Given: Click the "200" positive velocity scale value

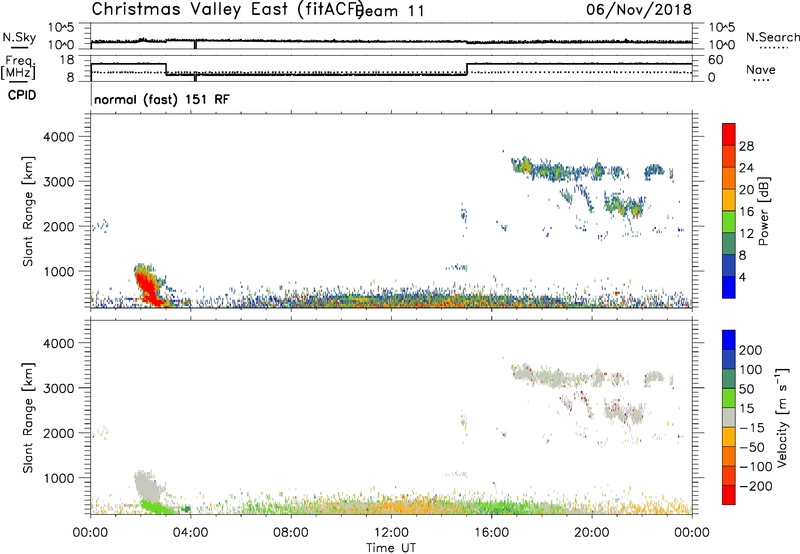Looking at the screenshot, I should [x=751, y=350].
